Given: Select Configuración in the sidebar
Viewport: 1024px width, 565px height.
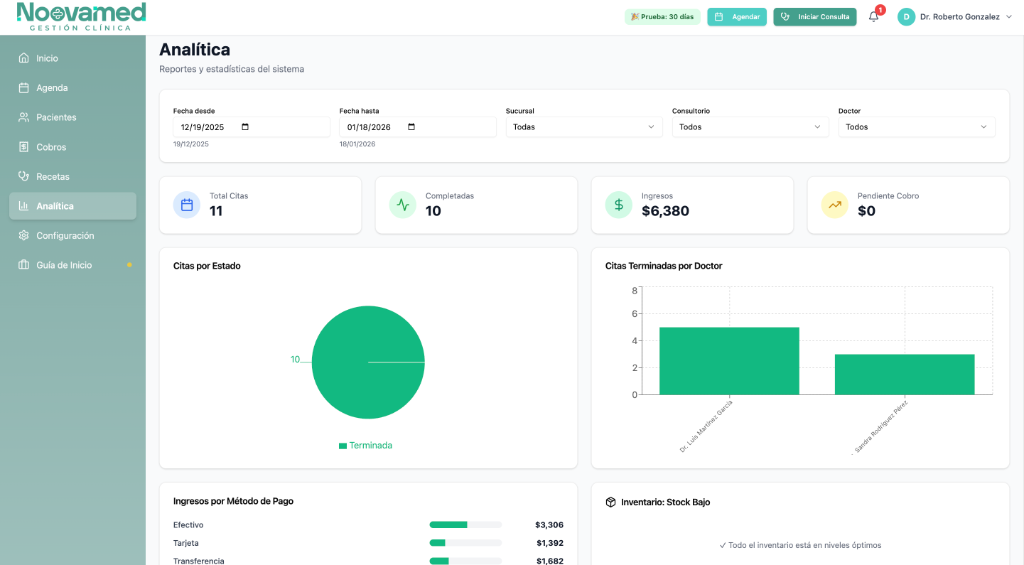Looking at the screenshot, I should pos(72,235).
